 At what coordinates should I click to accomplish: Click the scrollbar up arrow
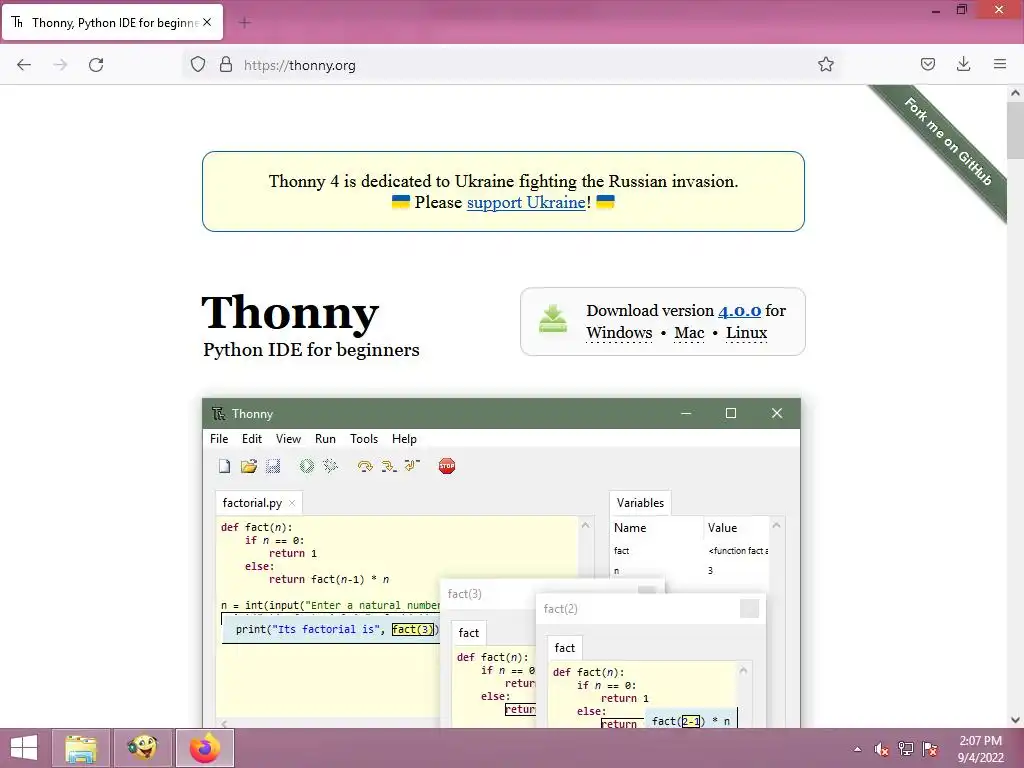(1016, 93)
